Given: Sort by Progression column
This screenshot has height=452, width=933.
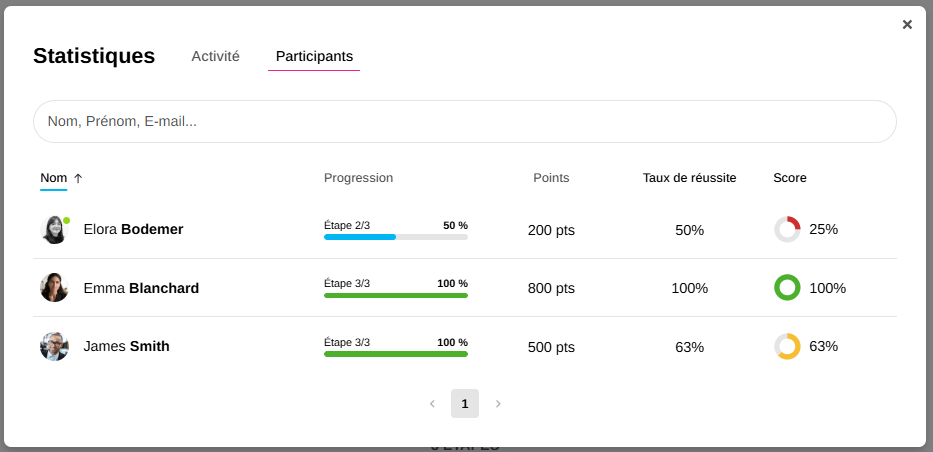Looking at the screenshot, I should (358, 178).
